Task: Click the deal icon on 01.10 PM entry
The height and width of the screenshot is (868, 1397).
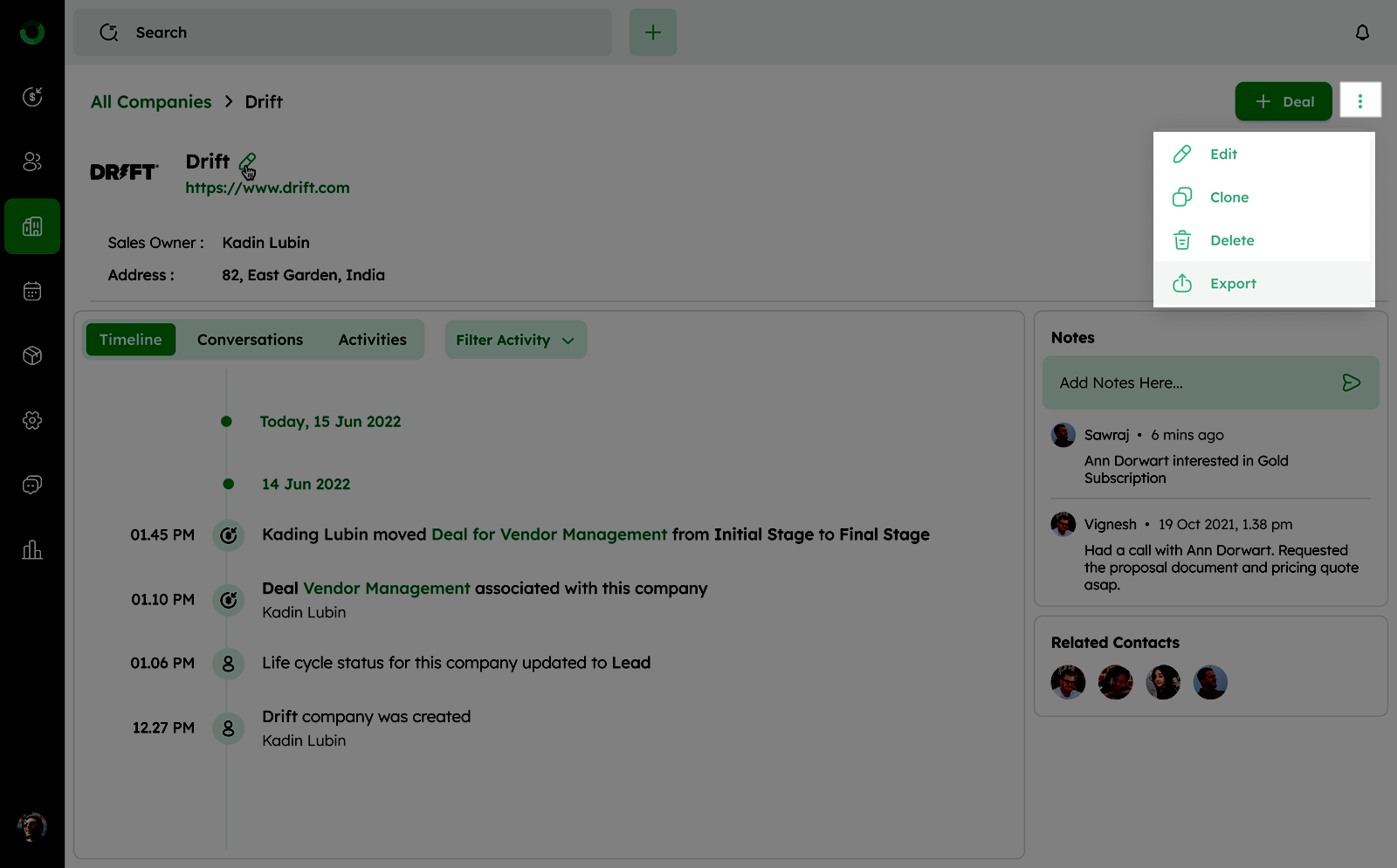Action: 229,600
